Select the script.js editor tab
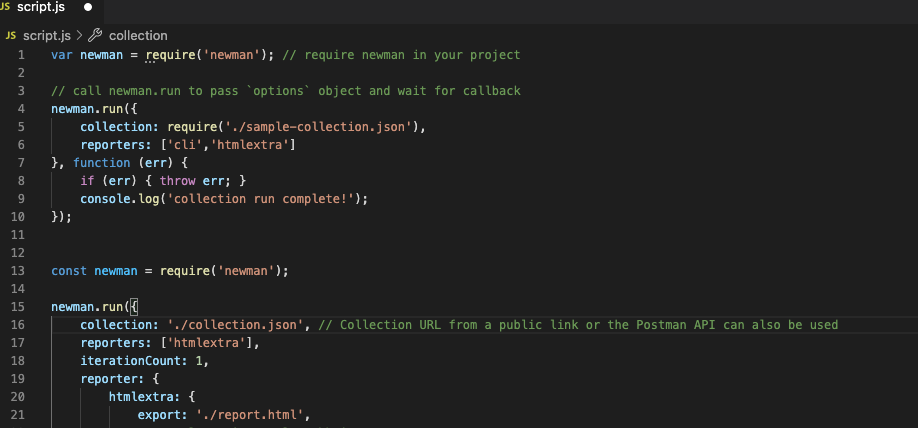This screenshot has width=918, height=428. [x=42, y=7]
